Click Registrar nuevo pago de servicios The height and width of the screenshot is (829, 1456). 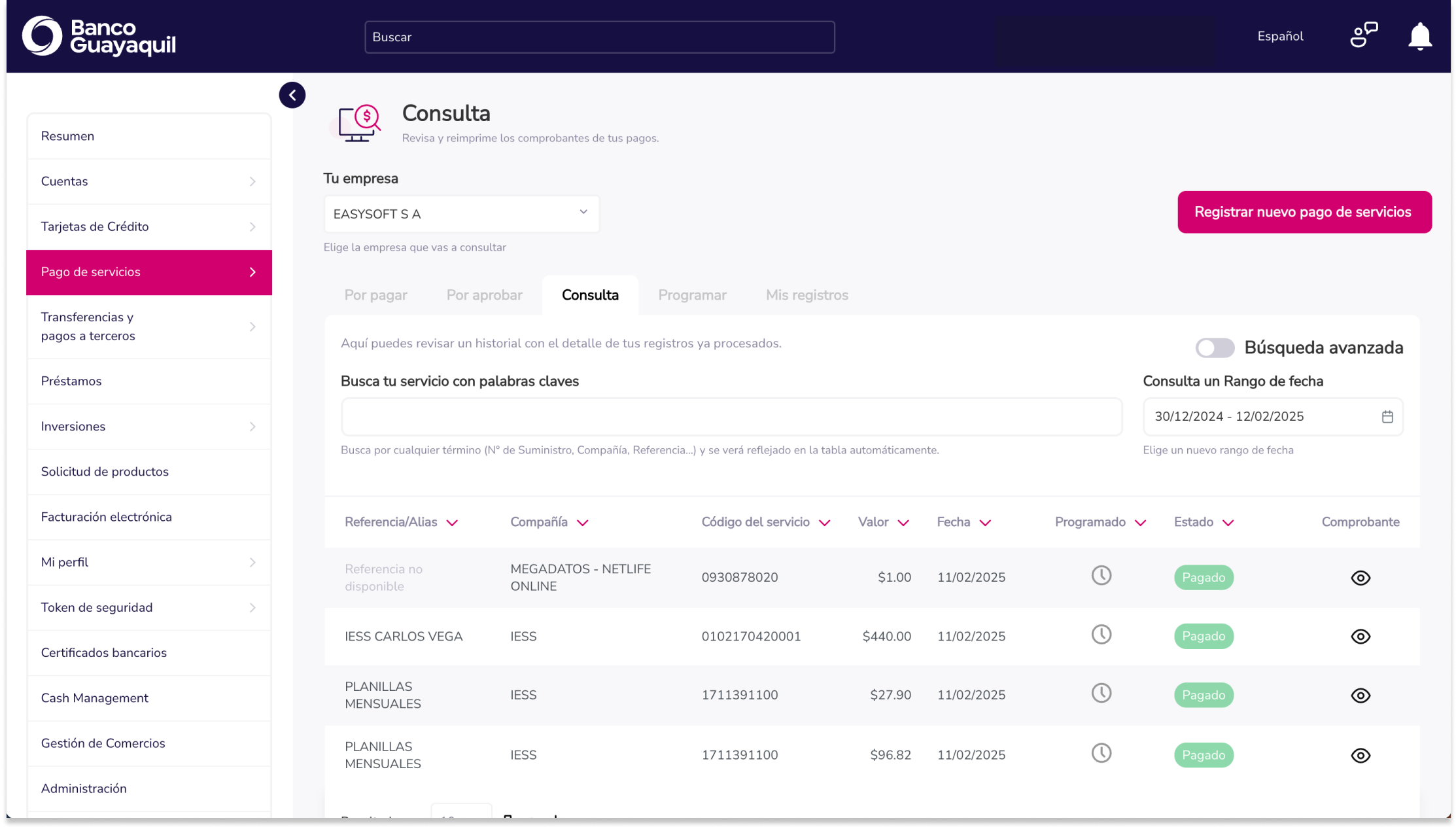1304,212
